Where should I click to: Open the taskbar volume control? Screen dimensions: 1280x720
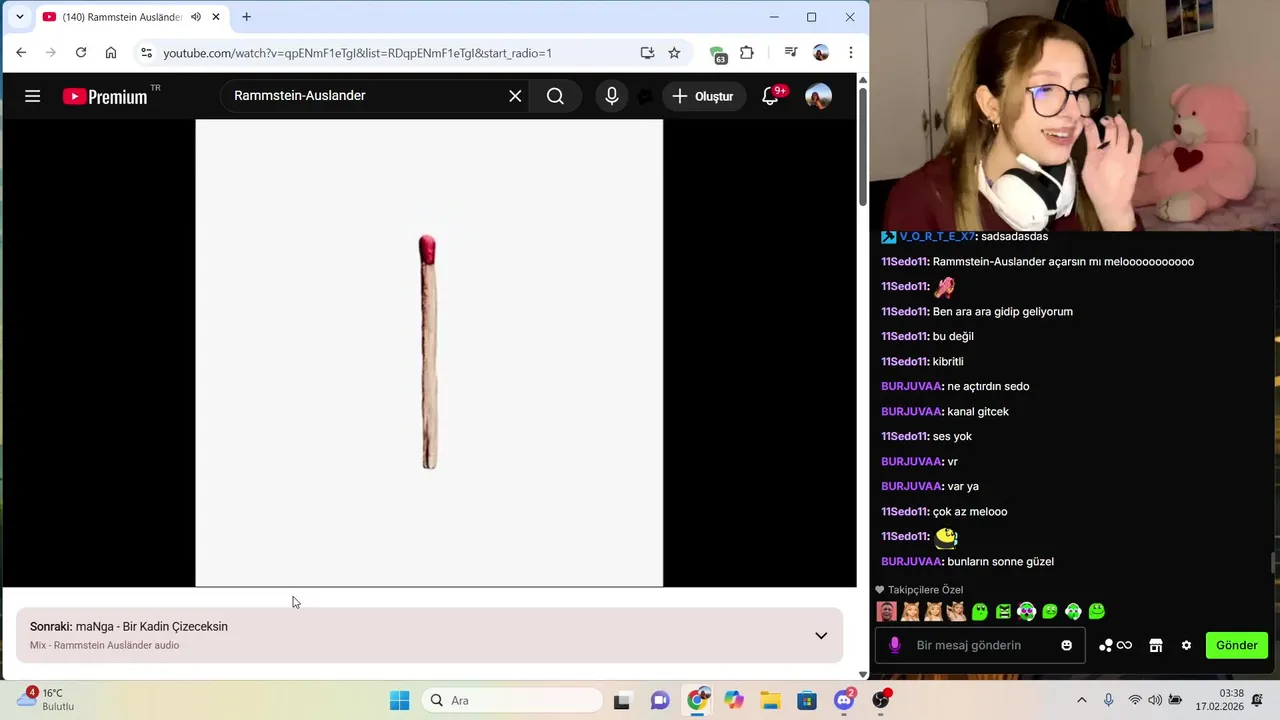click(1155, 700)
